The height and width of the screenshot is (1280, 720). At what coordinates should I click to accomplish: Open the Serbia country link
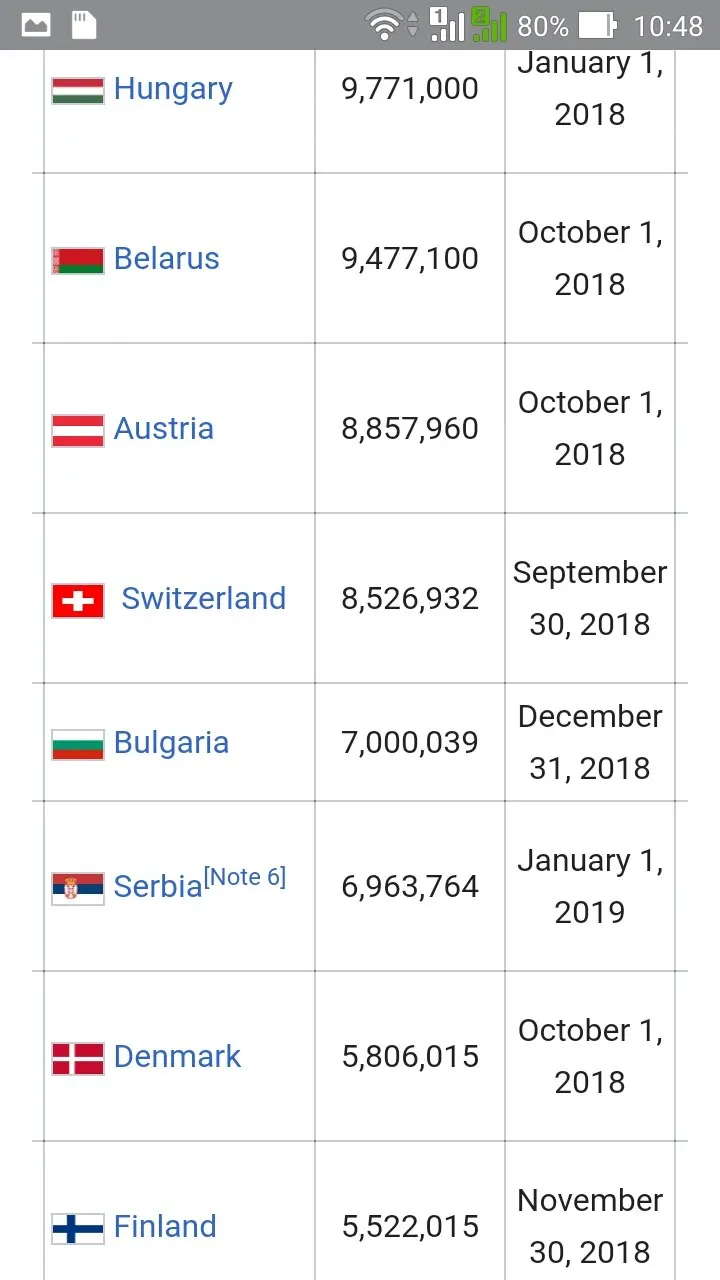pyautogui.click(x=157, y=887)
